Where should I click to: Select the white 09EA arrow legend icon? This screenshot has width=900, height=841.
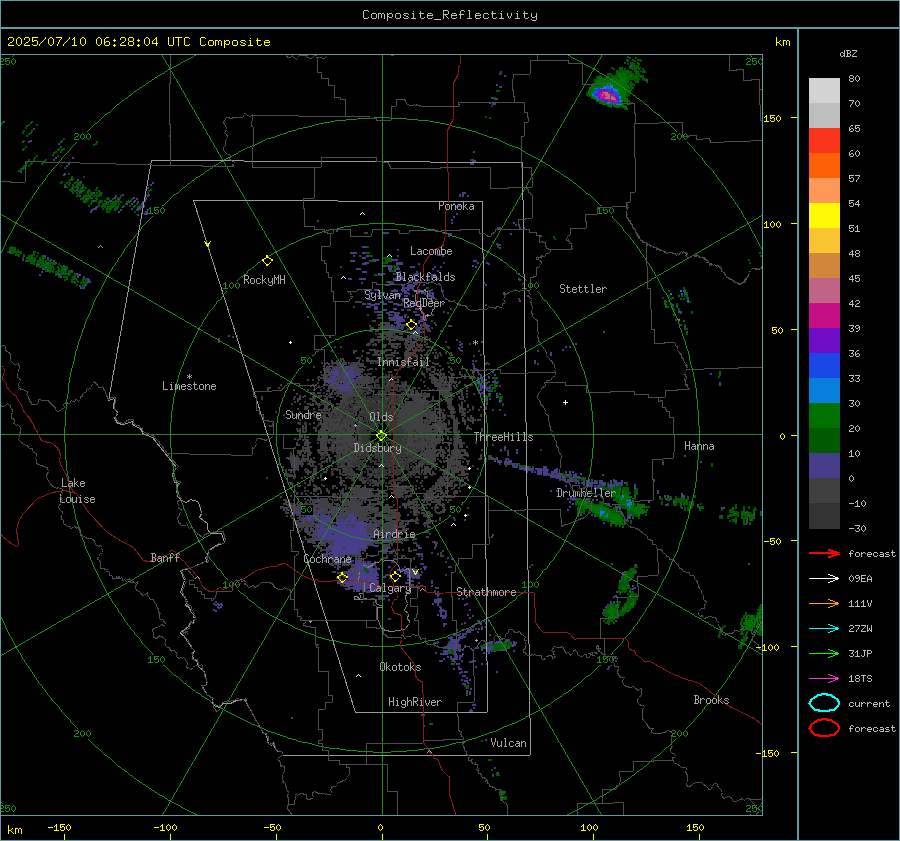[x=824, y=579]
